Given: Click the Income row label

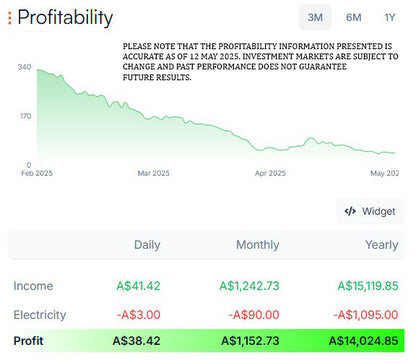Looking at the screenshot, I should [33, 286].
